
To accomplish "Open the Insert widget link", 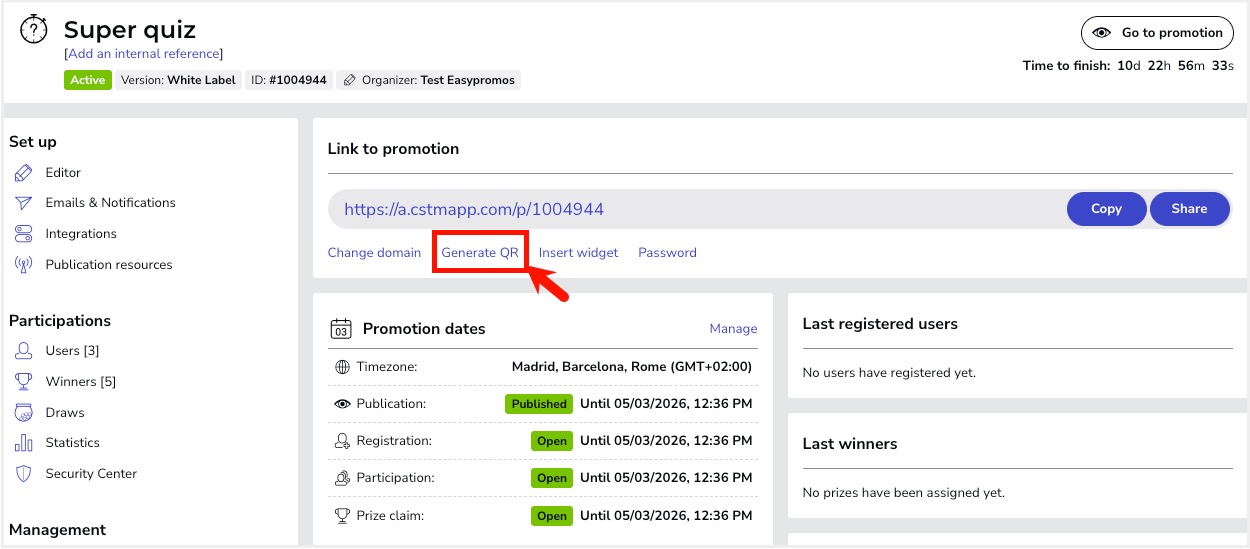I will 578,253.
